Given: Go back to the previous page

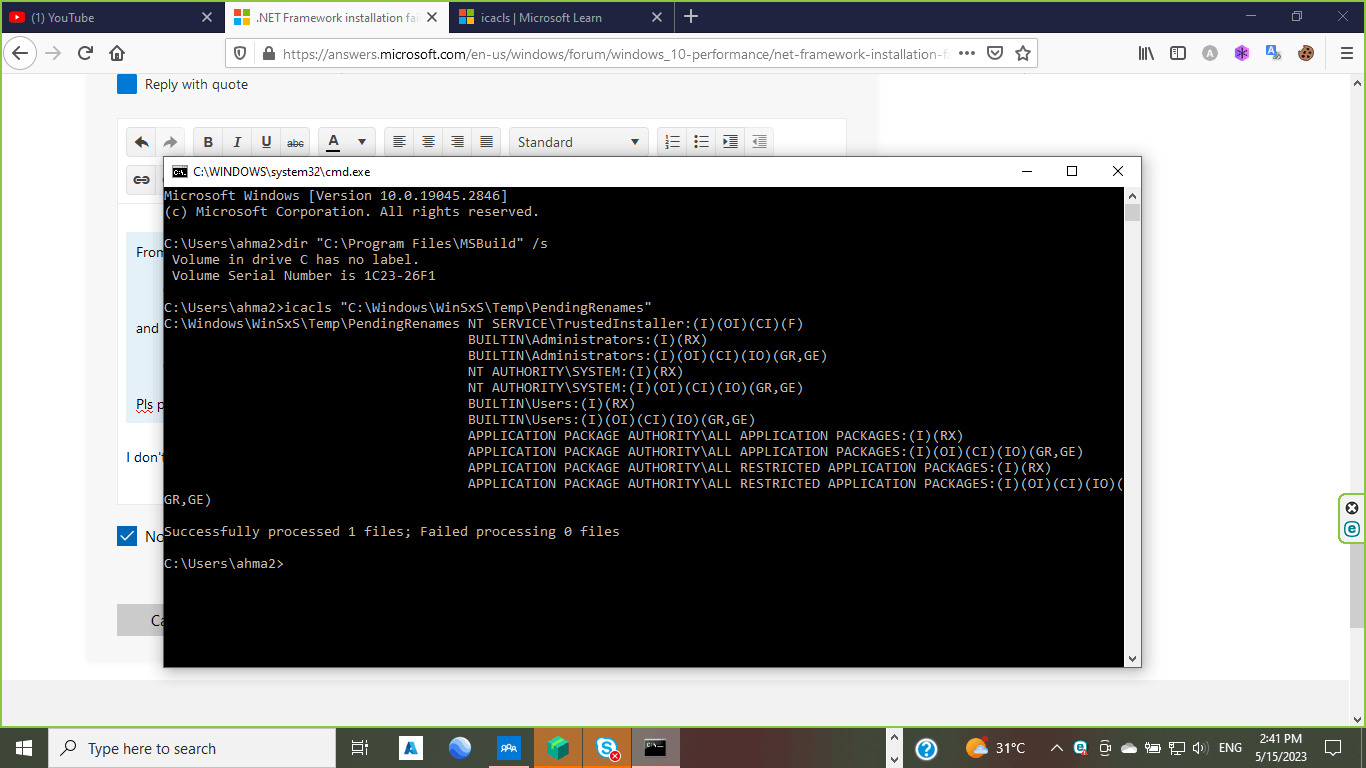Looking at the screenshot, I should click(x=22, y=53).
